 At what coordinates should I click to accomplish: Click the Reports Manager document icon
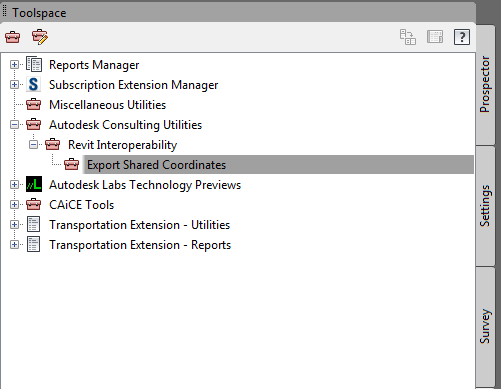coord(34,65)
